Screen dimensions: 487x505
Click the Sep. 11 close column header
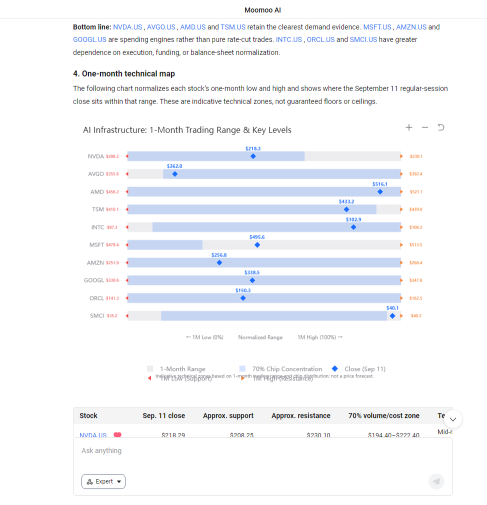pyautogui.click(x=164, y=416)
